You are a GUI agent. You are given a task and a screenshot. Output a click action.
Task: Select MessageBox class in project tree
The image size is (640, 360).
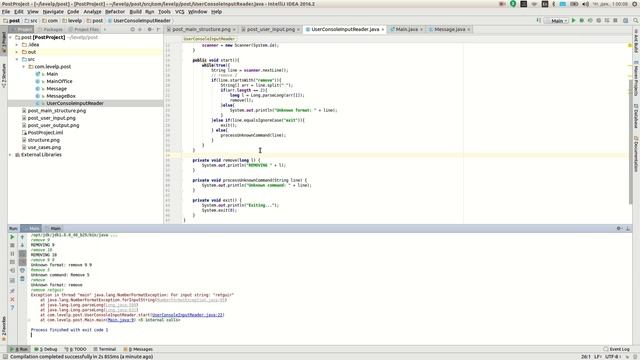click(x=60, y=96)
